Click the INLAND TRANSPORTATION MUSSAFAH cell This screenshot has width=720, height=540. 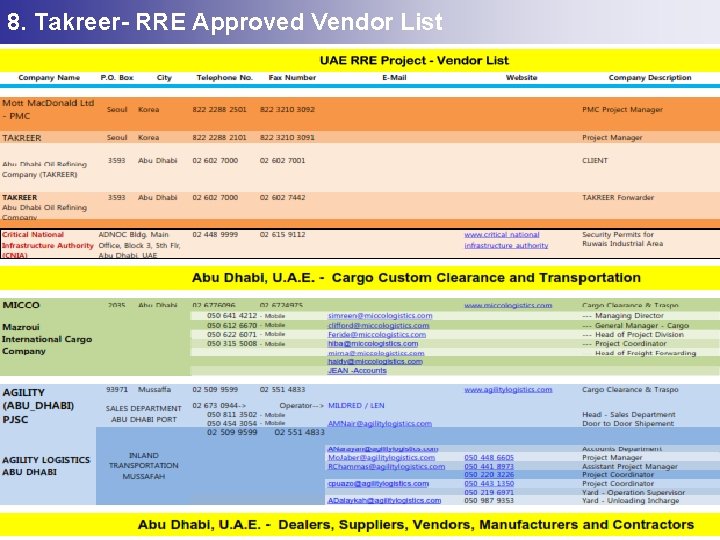coord(144,466)
